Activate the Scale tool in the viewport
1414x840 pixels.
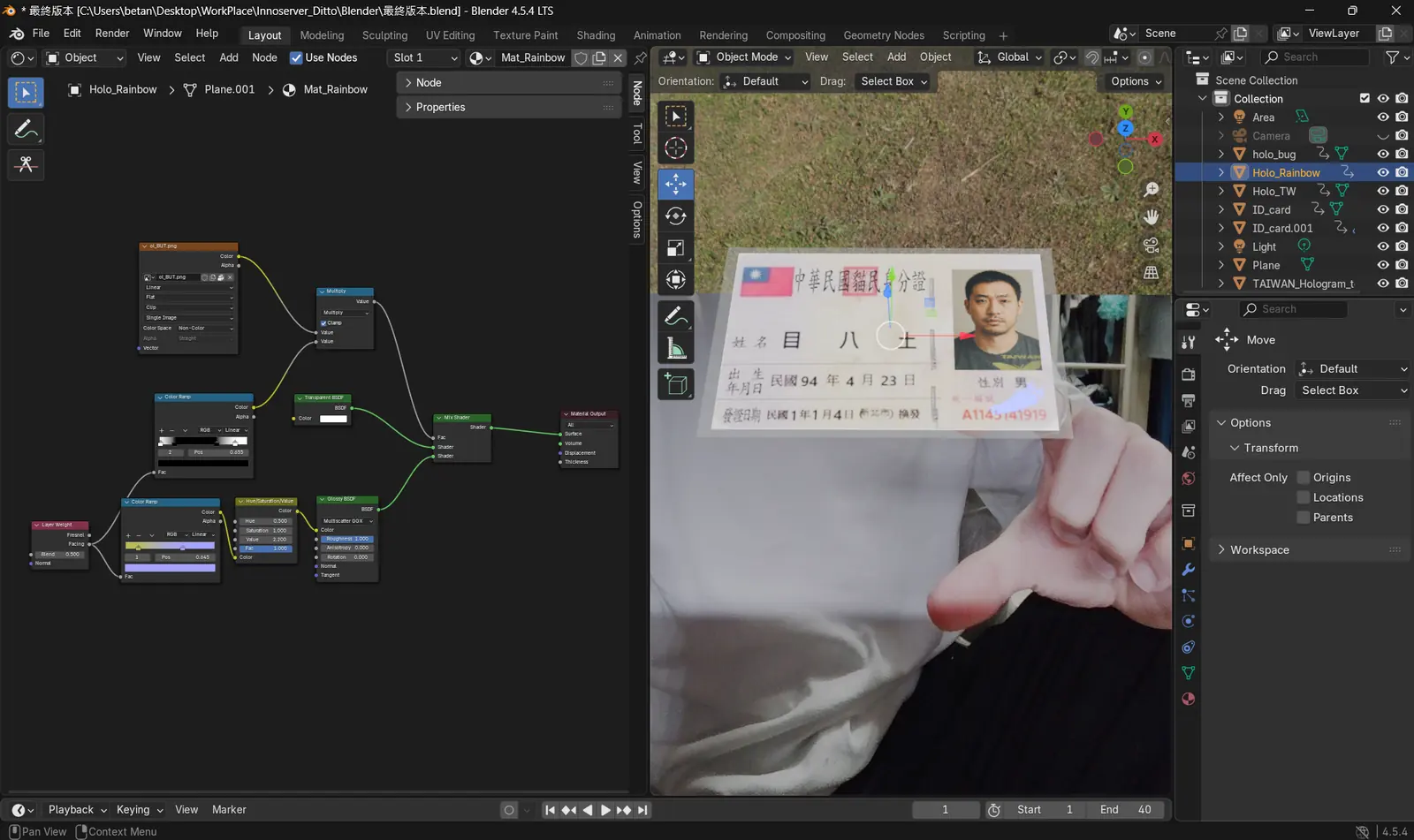coord(676,248)
